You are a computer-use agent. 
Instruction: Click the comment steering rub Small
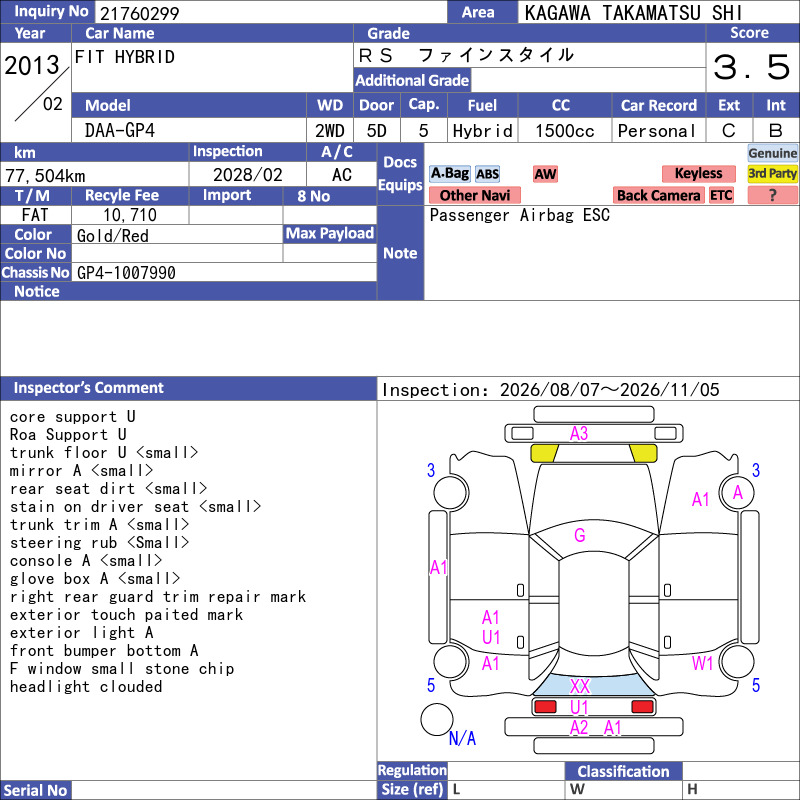coord(99,542)
